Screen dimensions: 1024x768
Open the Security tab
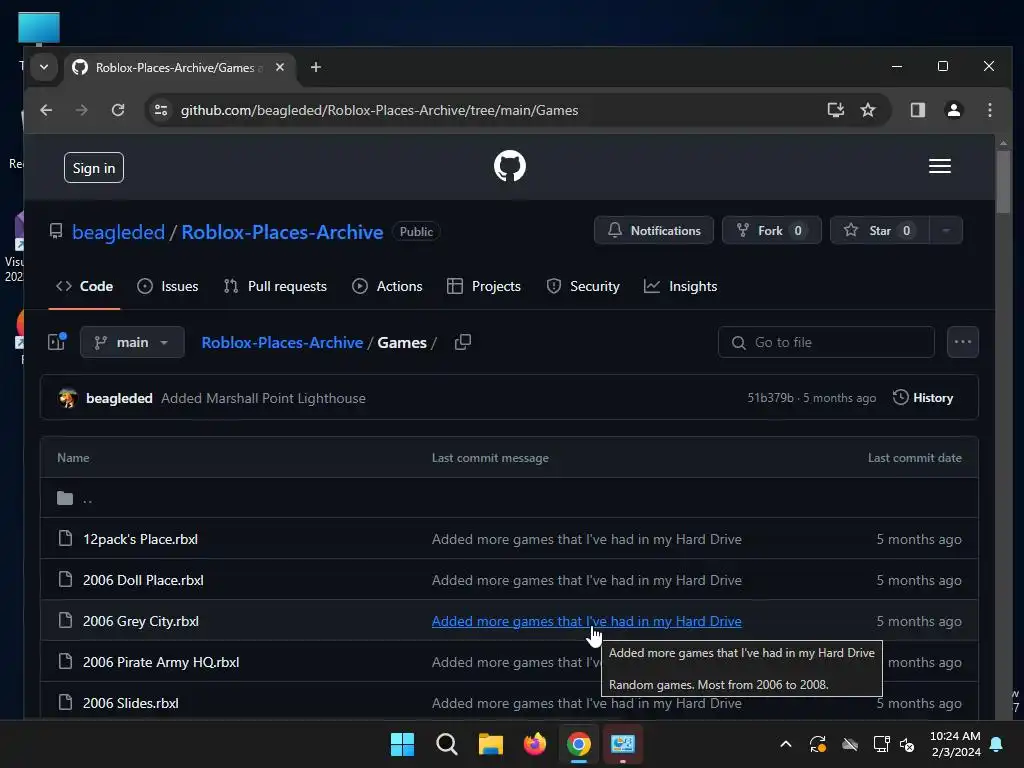[x=583, y=287]
